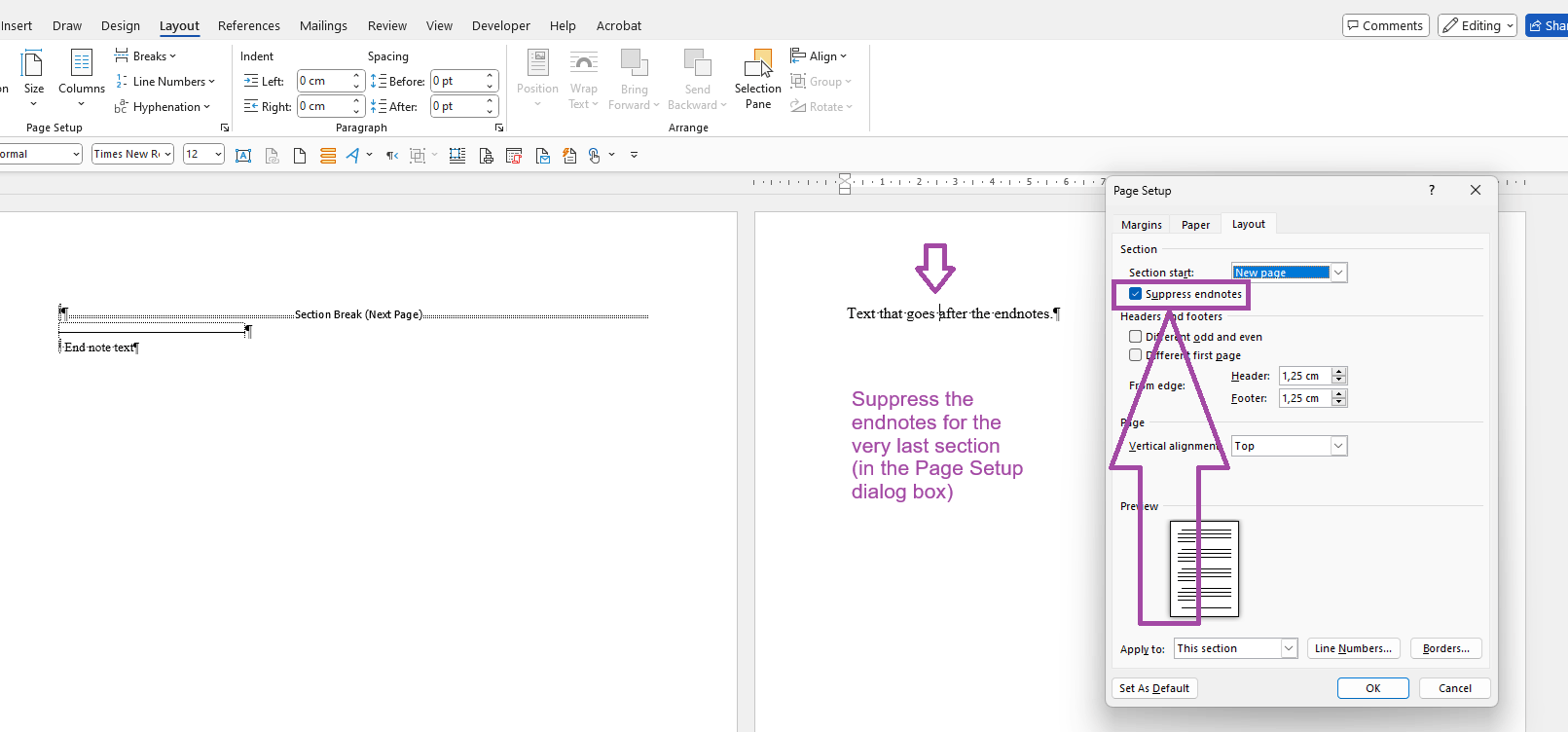1568x732 pixels.
Task: Click the touch mode hand icon
Action: click(595, 155)
